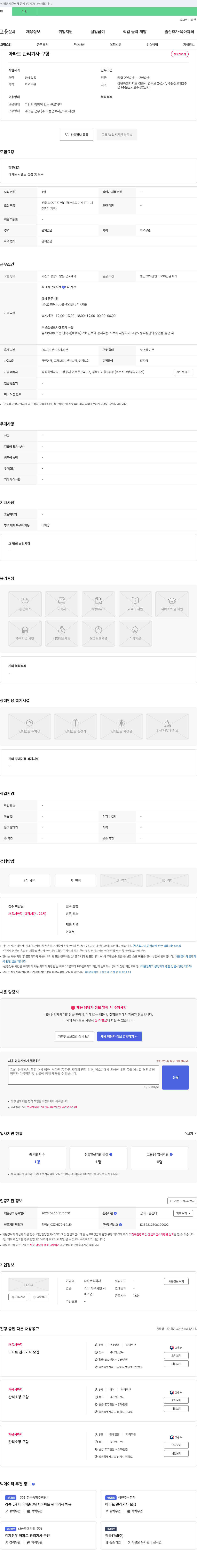197x1568 pixels.
Task: Click 새창보기 for 320만원 관리소장 posting
Action: (x=176, y=1454)
